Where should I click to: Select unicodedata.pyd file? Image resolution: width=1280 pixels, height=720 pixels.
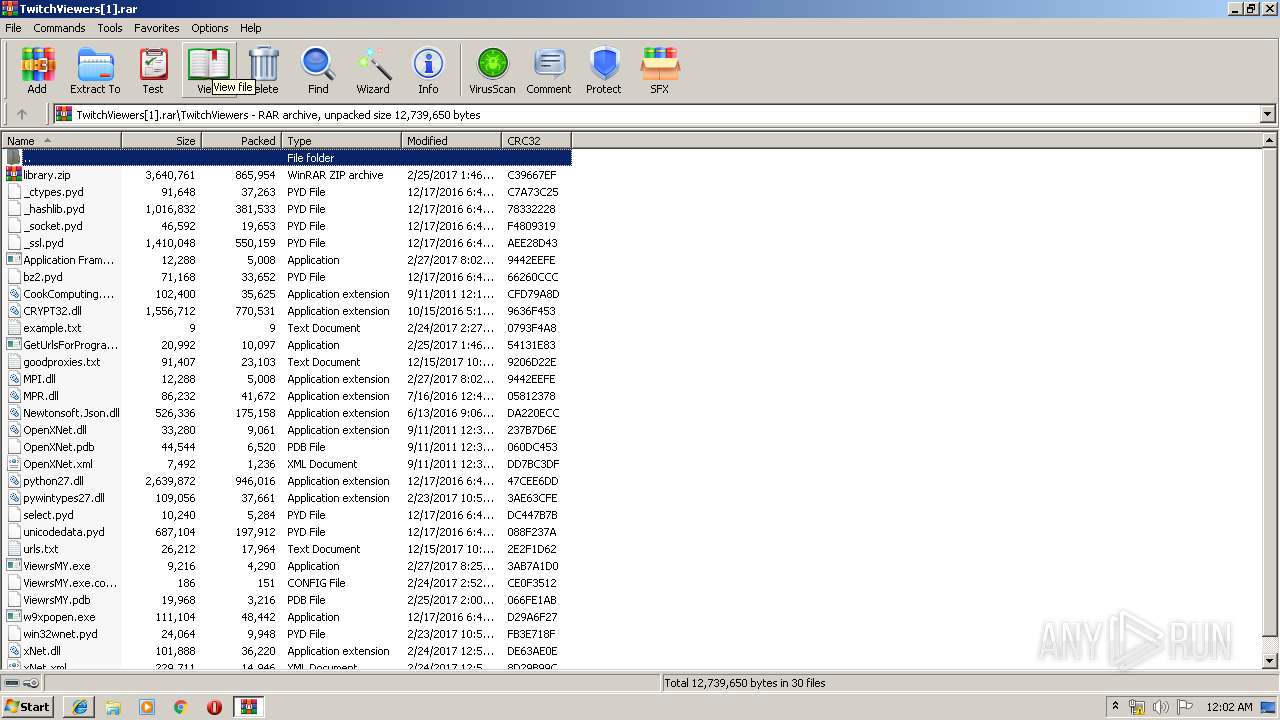click(x=64, y=532)
